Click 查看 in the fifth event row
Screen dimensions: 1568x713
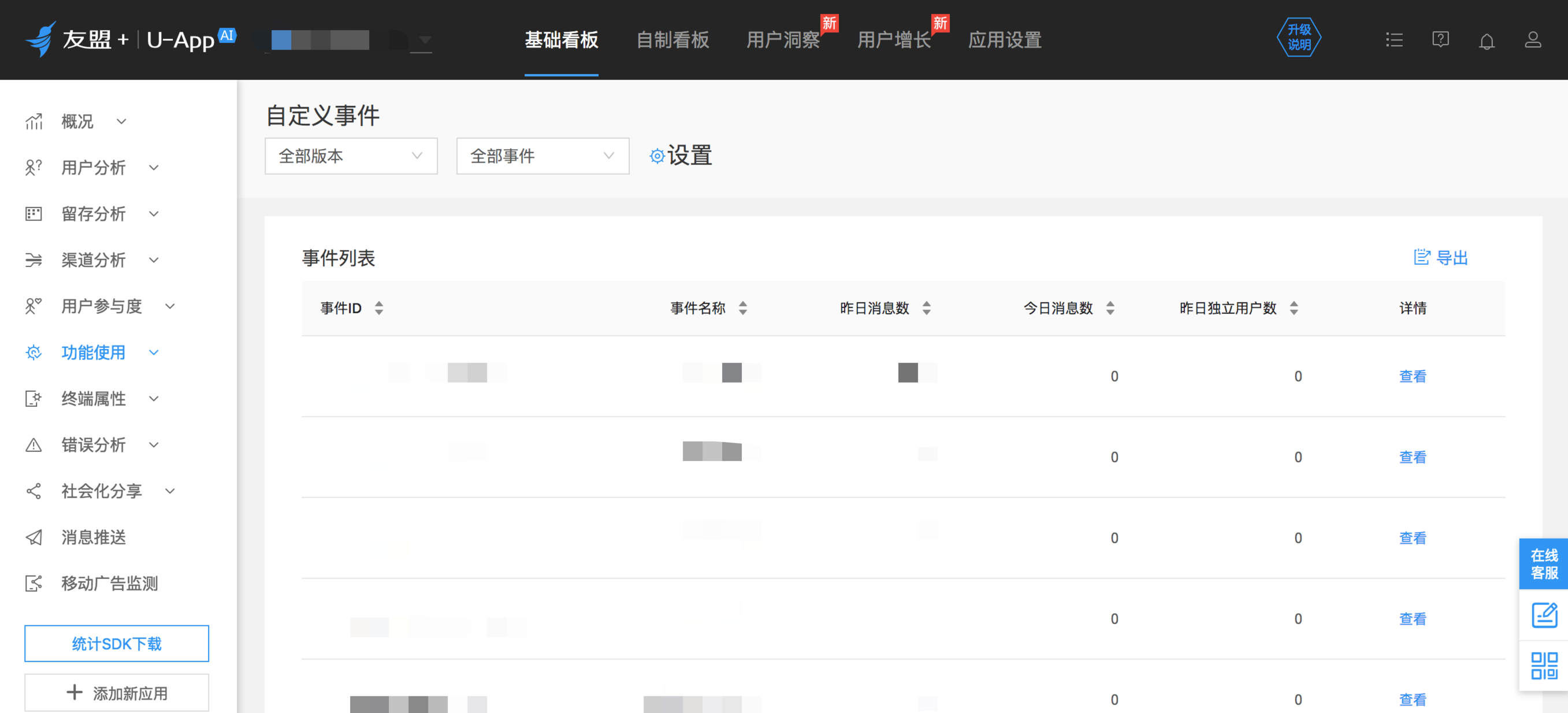tap(1412, 700)
